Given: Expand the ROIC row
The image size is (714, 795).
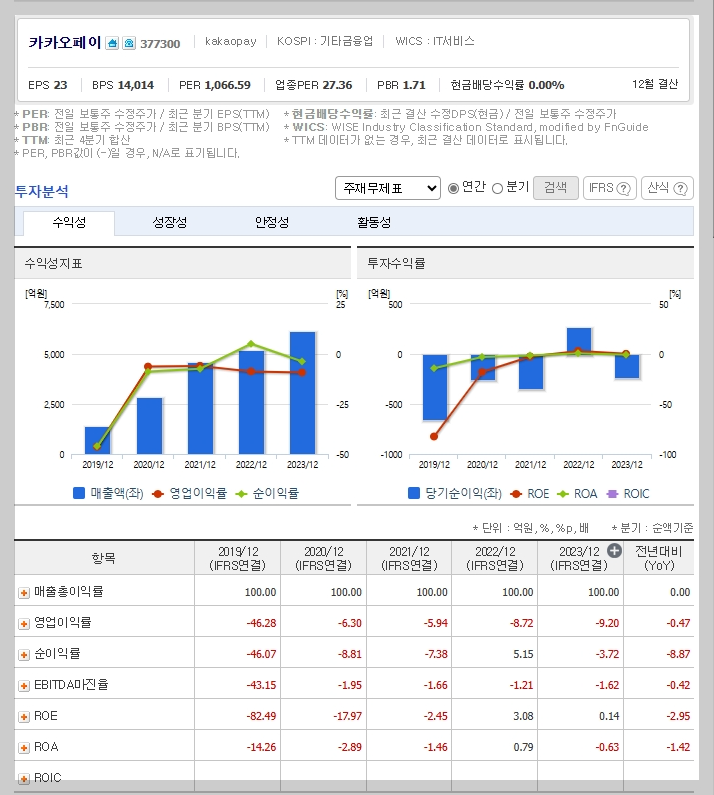Looking at the screenshot, I should [x=24, y=779].
